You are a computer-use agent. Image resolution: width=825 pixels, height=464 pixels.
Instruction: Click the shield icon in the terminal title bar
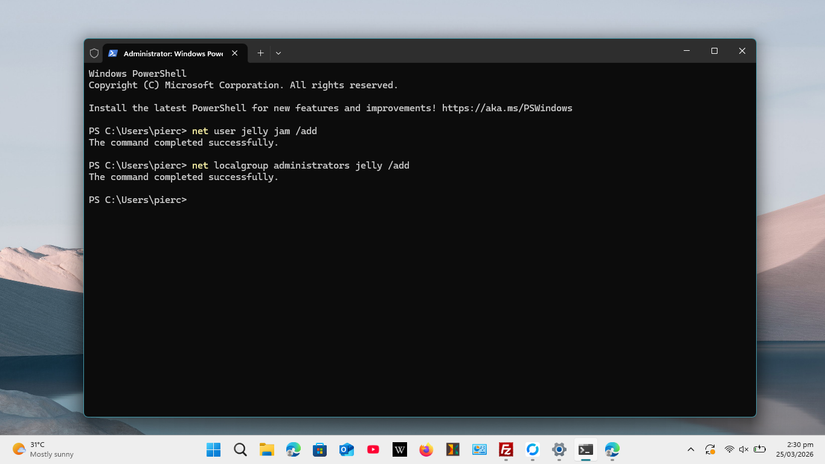coord(94,53)
